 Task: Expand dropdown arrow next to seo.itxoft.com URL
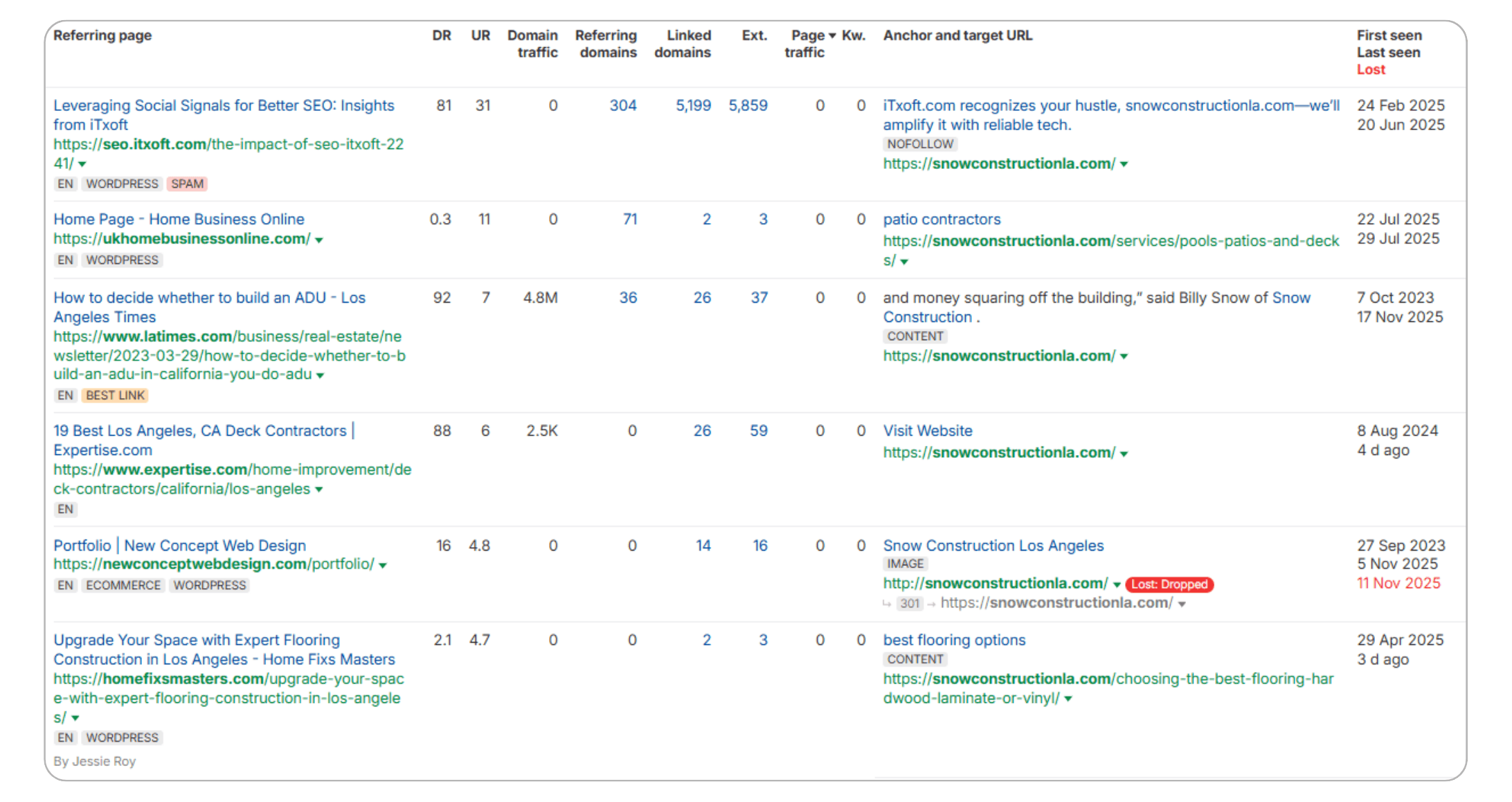tap(82, 164)
